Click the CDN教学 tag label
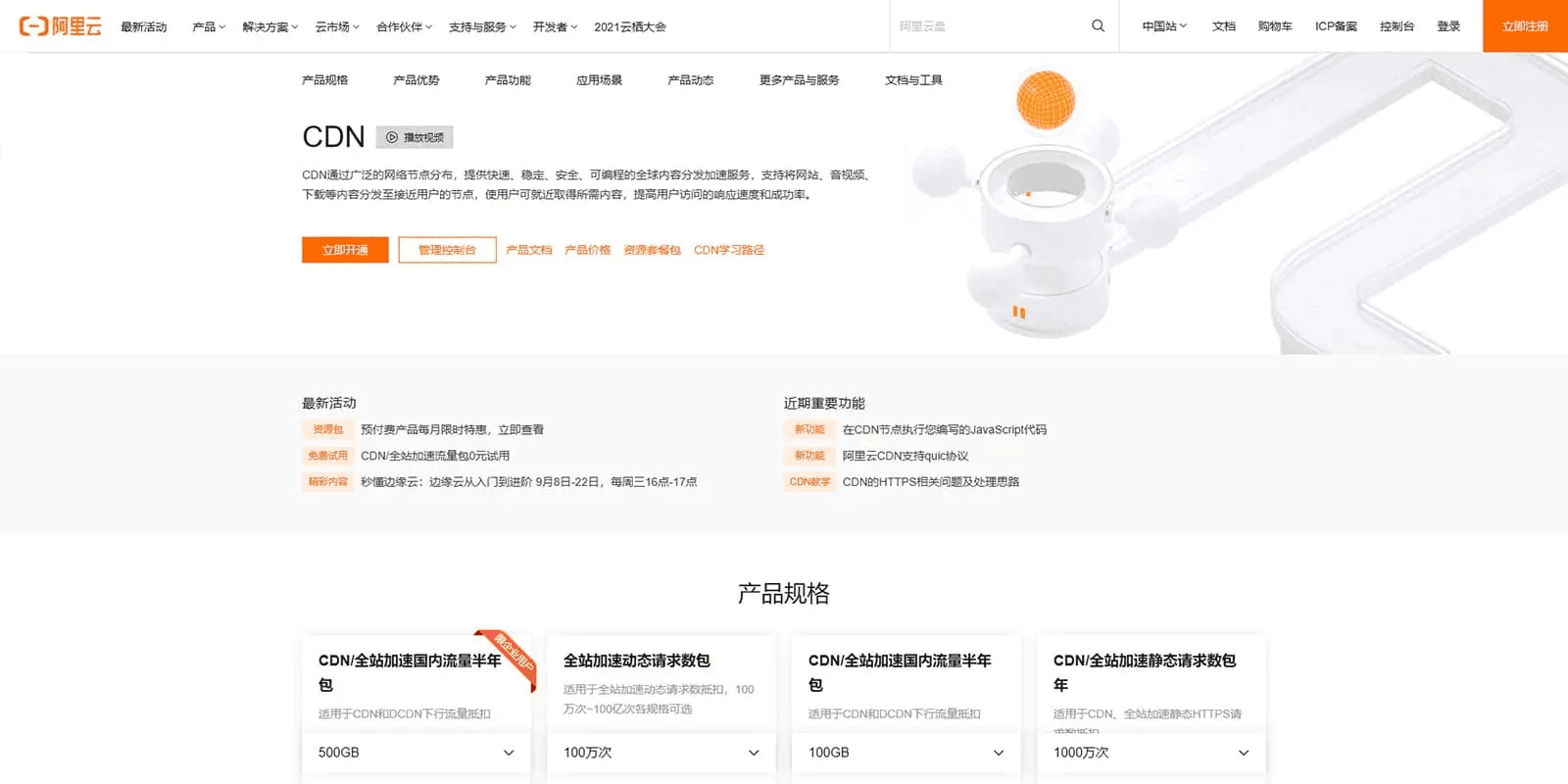The image size is (1568, 784). pos(809,482)
